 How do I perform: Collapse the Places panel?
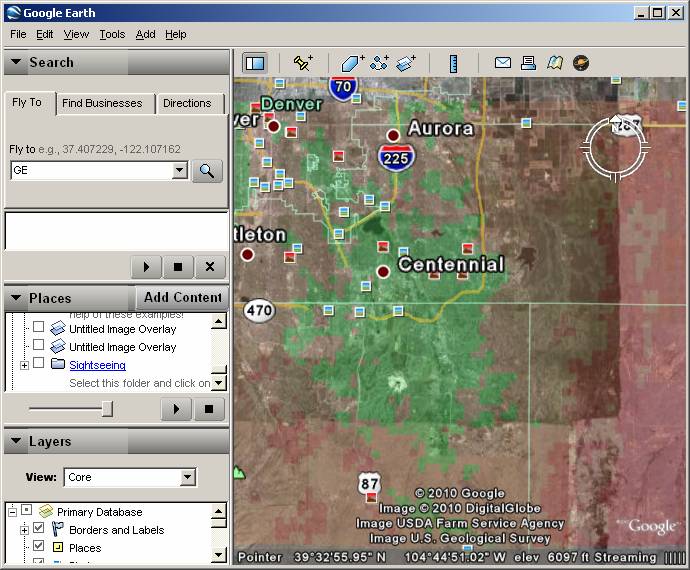coord(16,298)
